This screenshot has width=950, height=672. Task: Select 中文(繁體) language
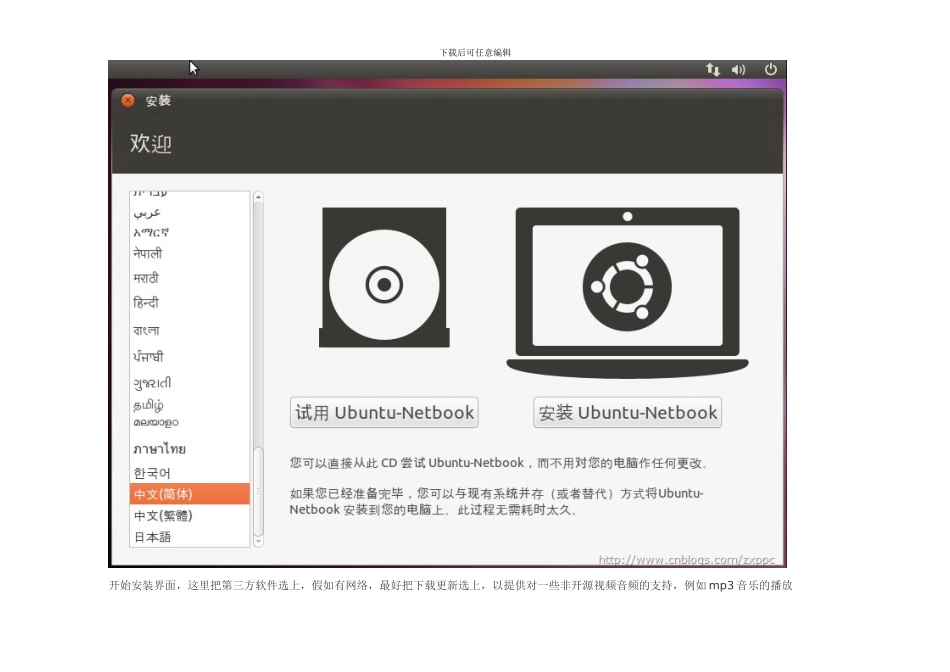[190, 516]
